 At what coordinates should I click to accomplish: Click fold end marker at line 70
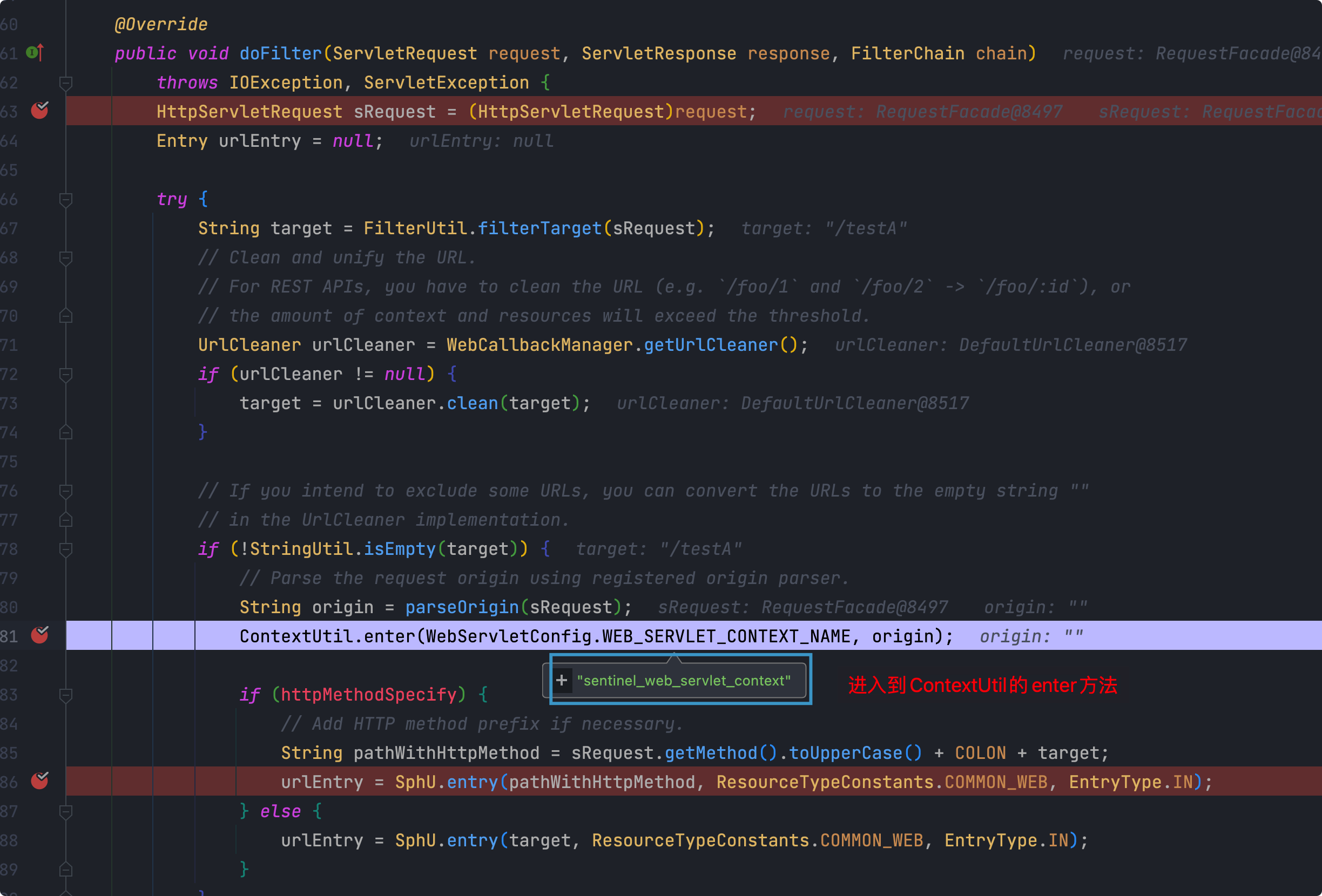[x=66, y=316]
